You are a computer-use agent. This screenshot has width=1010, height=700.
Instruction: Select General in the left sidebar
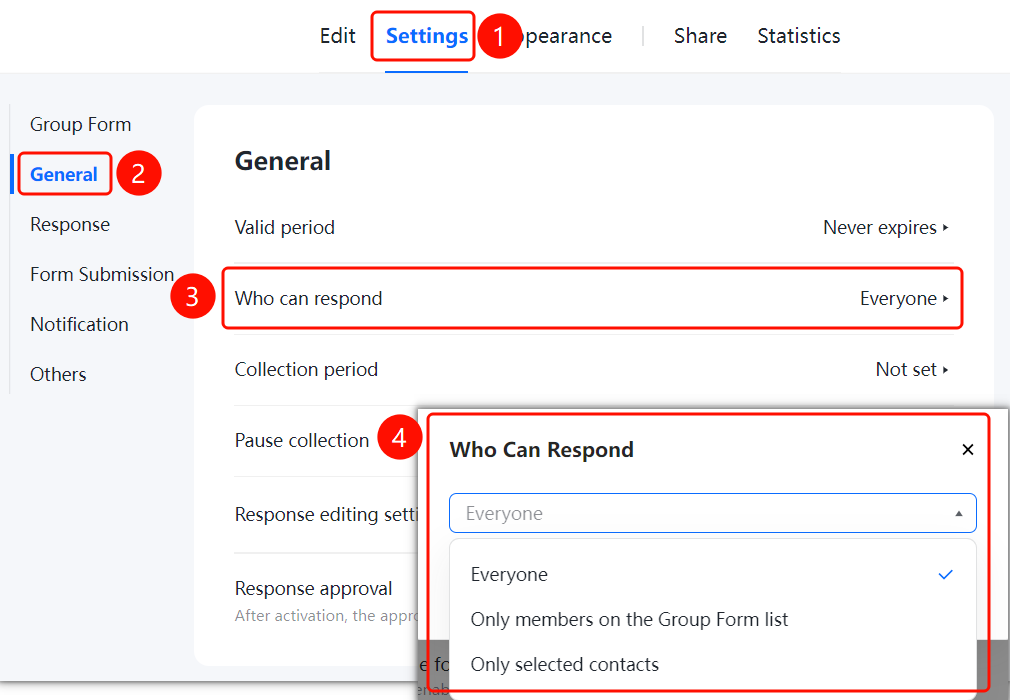point(64,174)
